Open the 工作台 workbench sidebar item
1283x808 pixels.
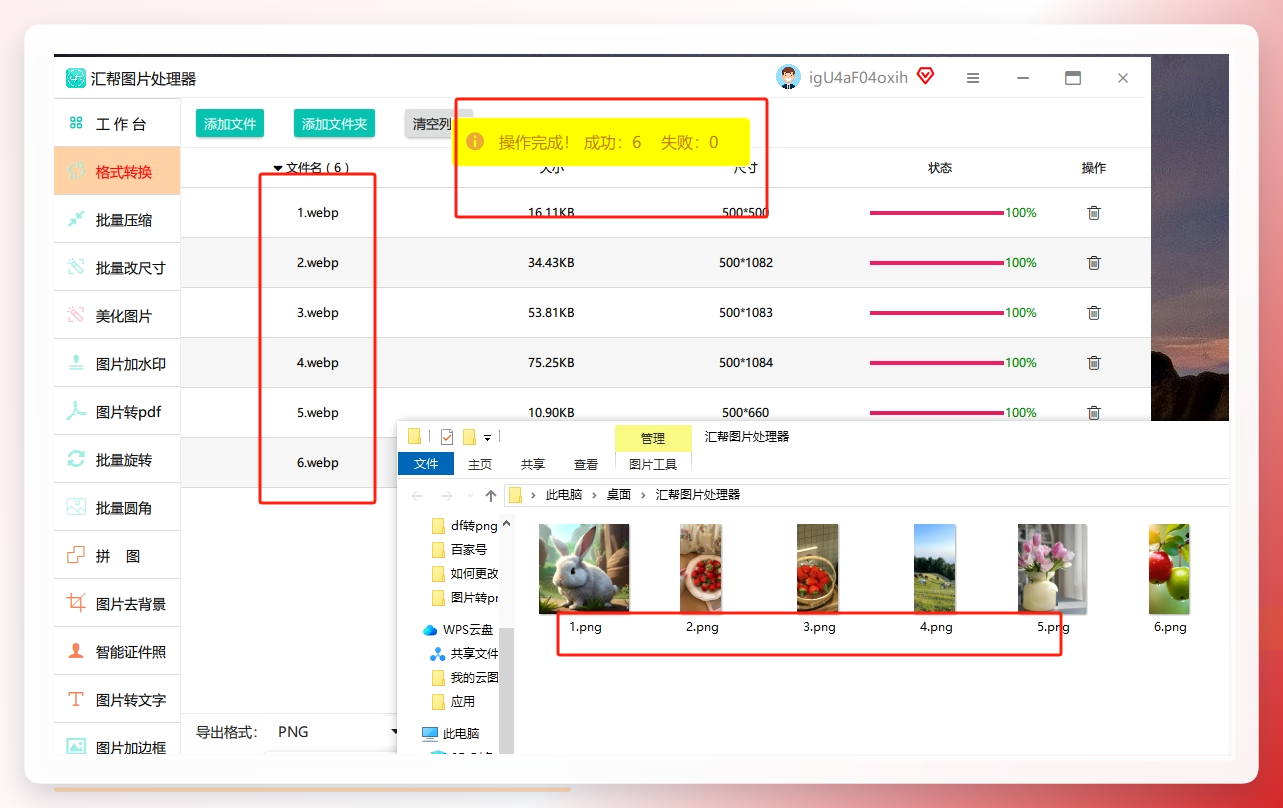click(x=117, y=124)
